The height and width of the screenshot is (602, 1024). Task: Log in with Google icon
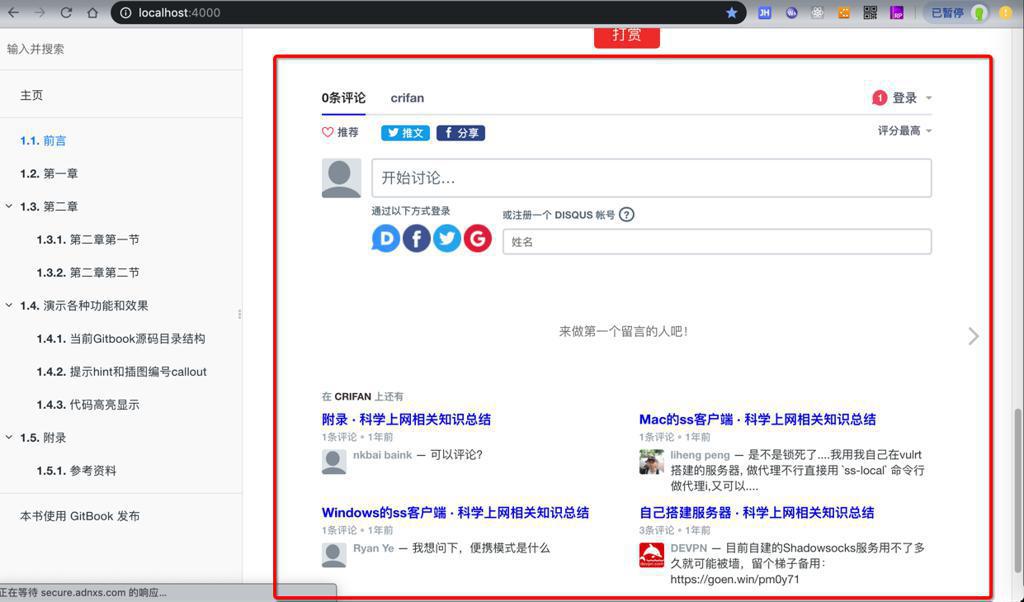tap(477, 239)
